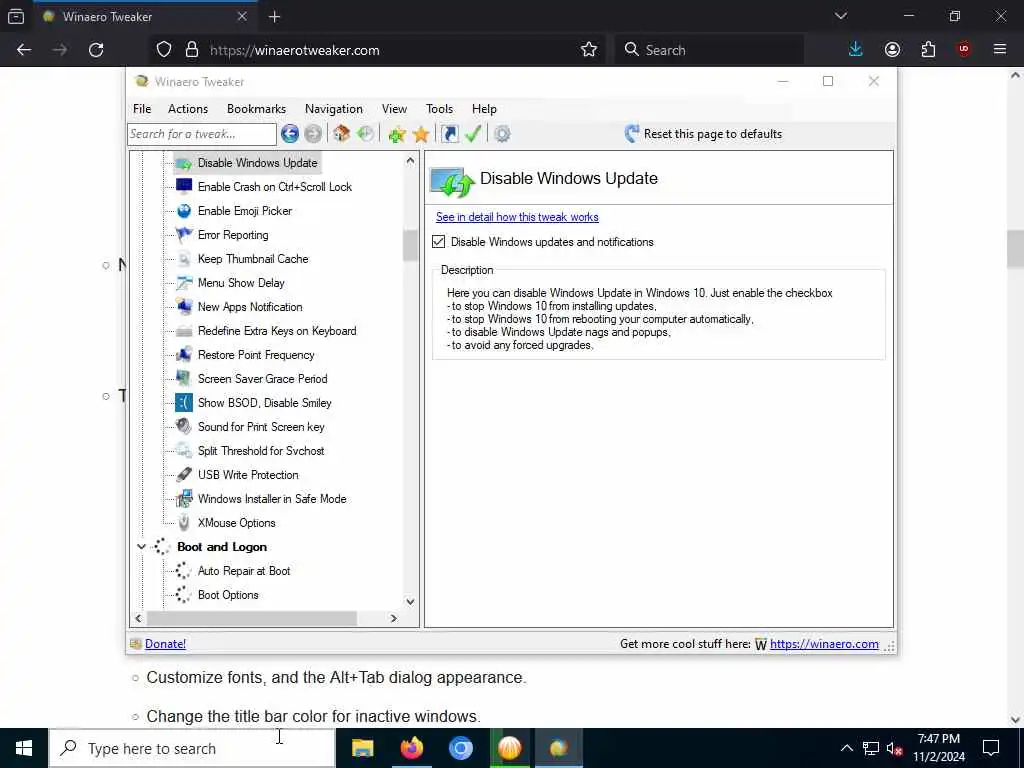Click the Show BSOD sad-face icon
The image size is (1024, 768).
(184, 402)
